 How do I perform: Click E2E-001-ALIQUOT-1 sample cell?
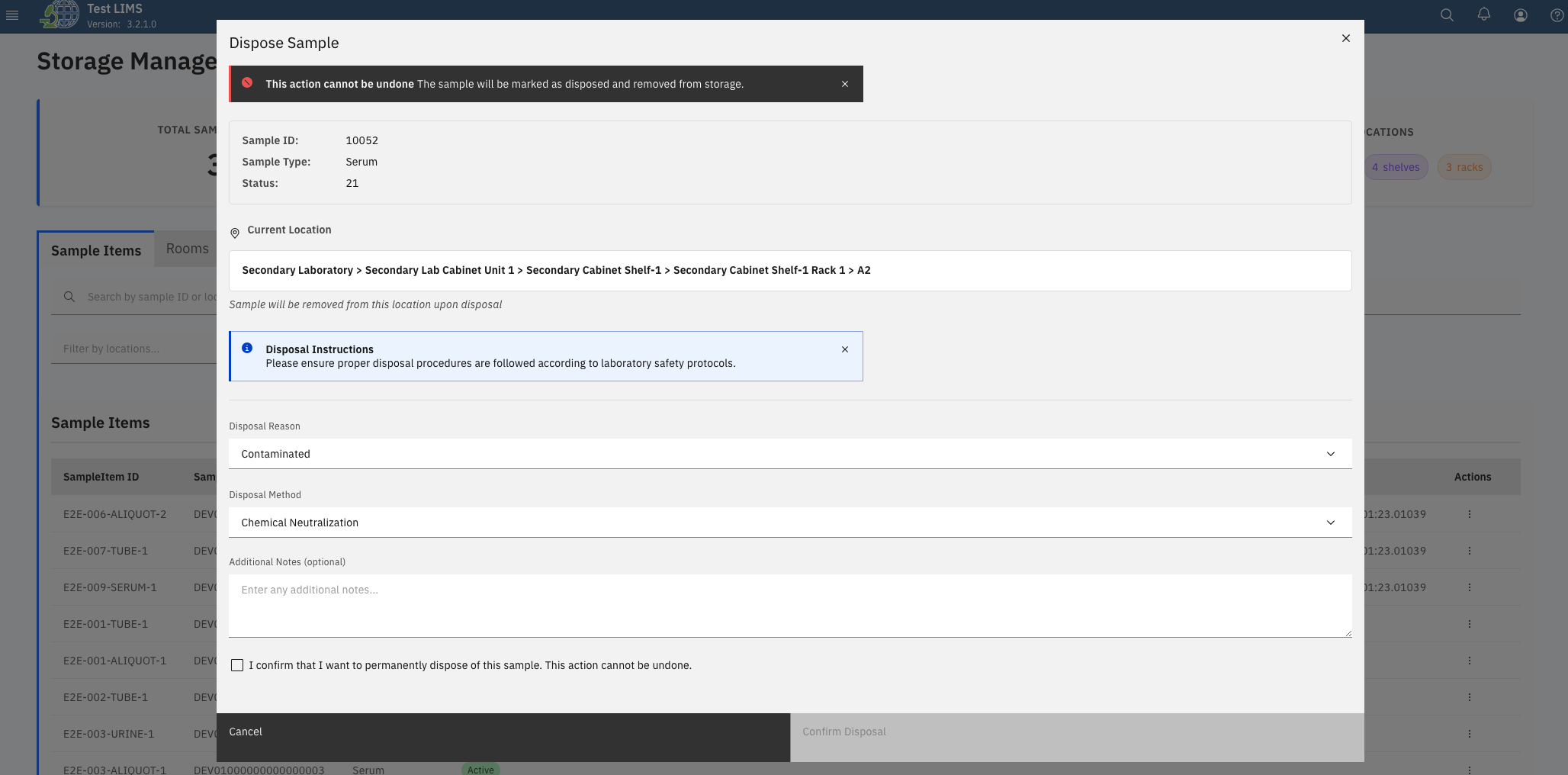click(114, 661)
